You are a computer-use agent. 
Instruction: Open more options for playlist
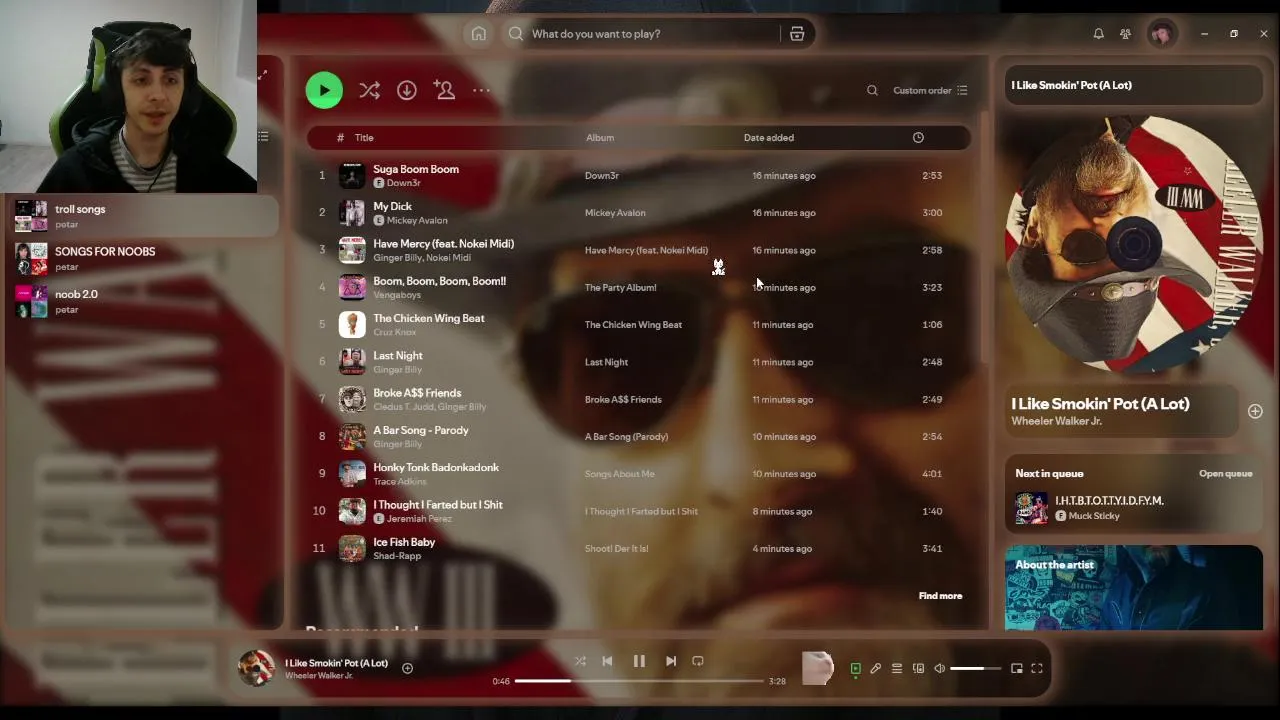[481, 90]
